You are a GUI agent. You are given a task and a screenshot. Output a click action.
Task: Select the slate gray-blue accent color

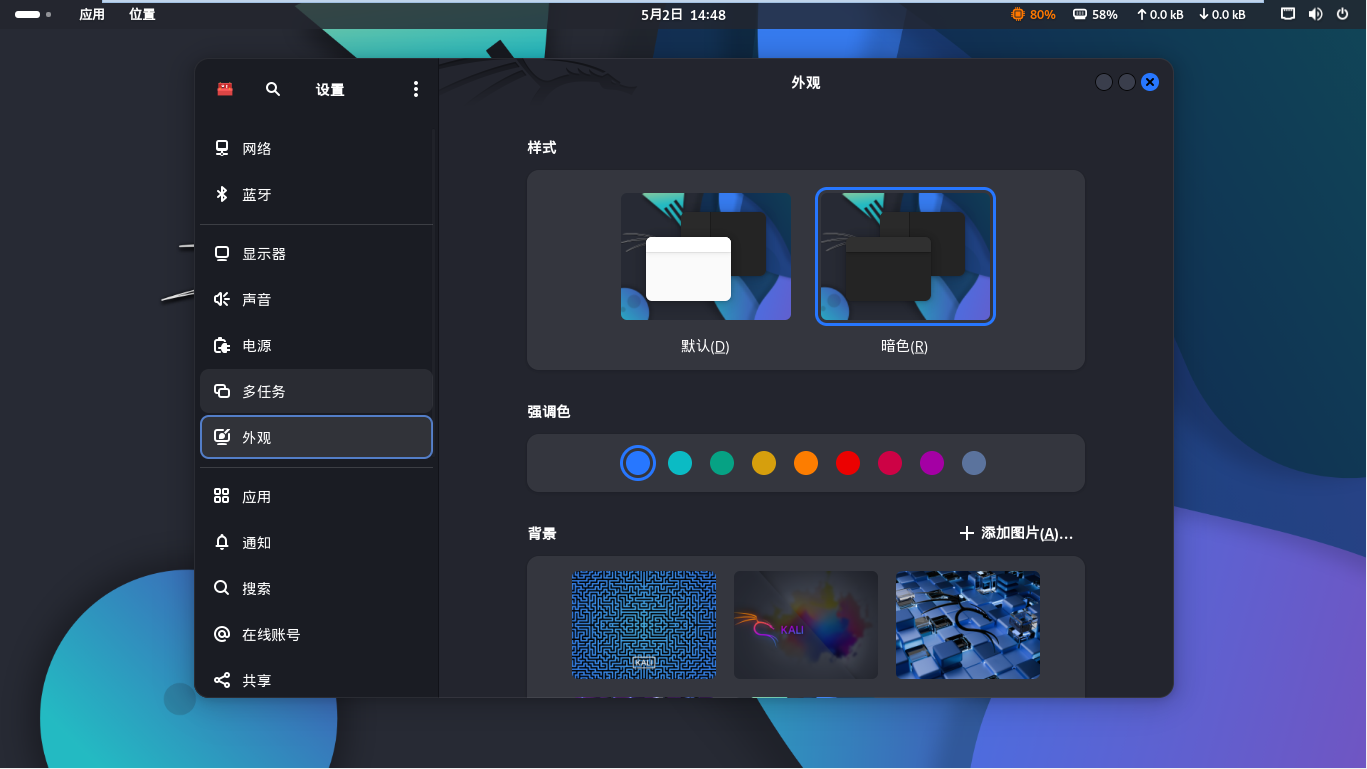974,463
